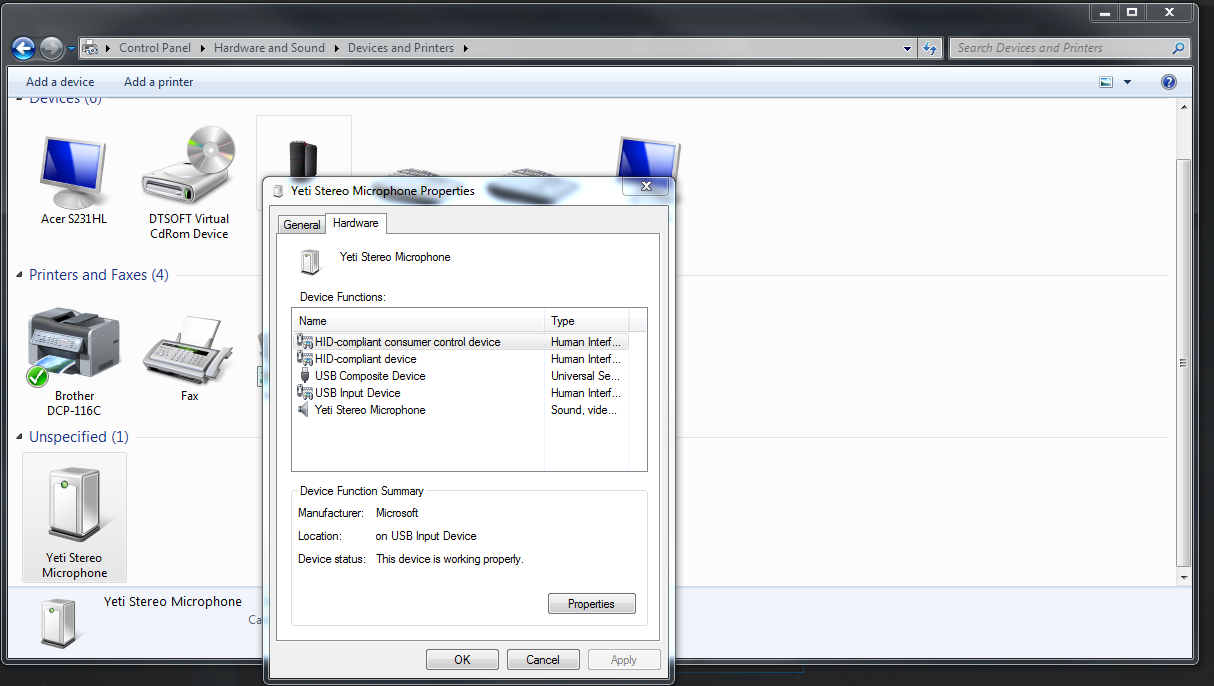Click Add a device in the toolbar

pos(60,82)
